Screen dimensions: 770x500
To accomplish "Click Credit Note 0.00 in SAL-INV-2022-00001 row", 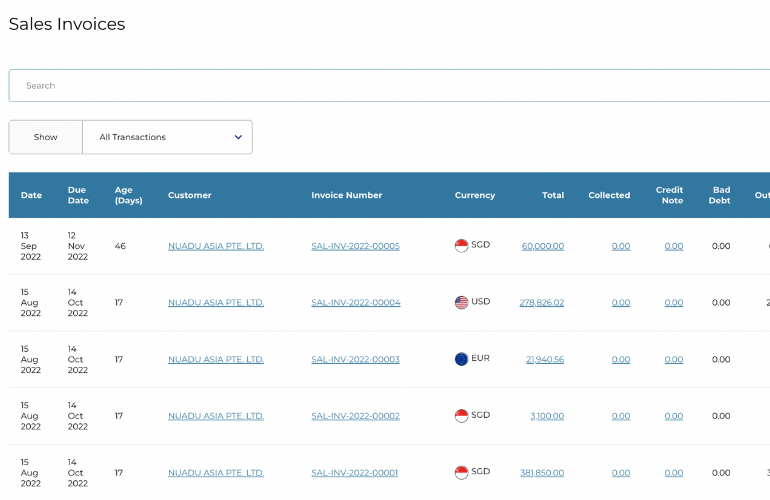I will [x=674, y=473].
